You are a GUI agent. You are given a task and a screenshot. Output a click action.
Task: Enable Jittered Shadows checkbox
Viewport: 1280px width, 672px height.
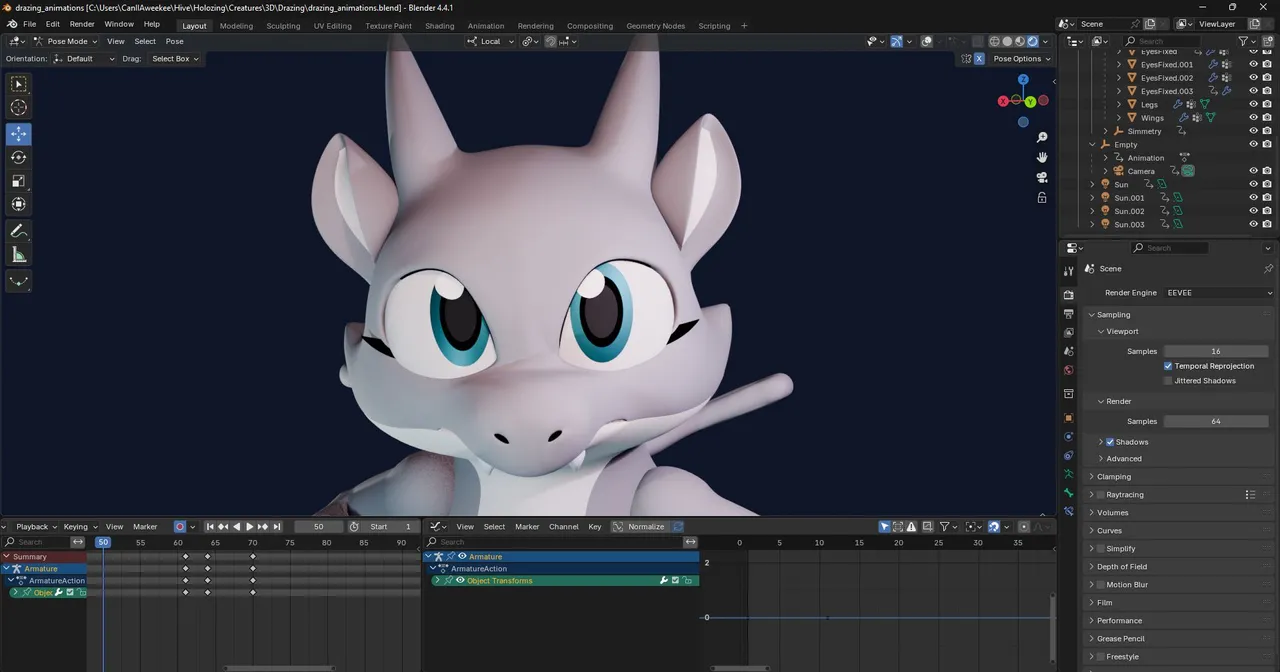(x=1168, y=381)
